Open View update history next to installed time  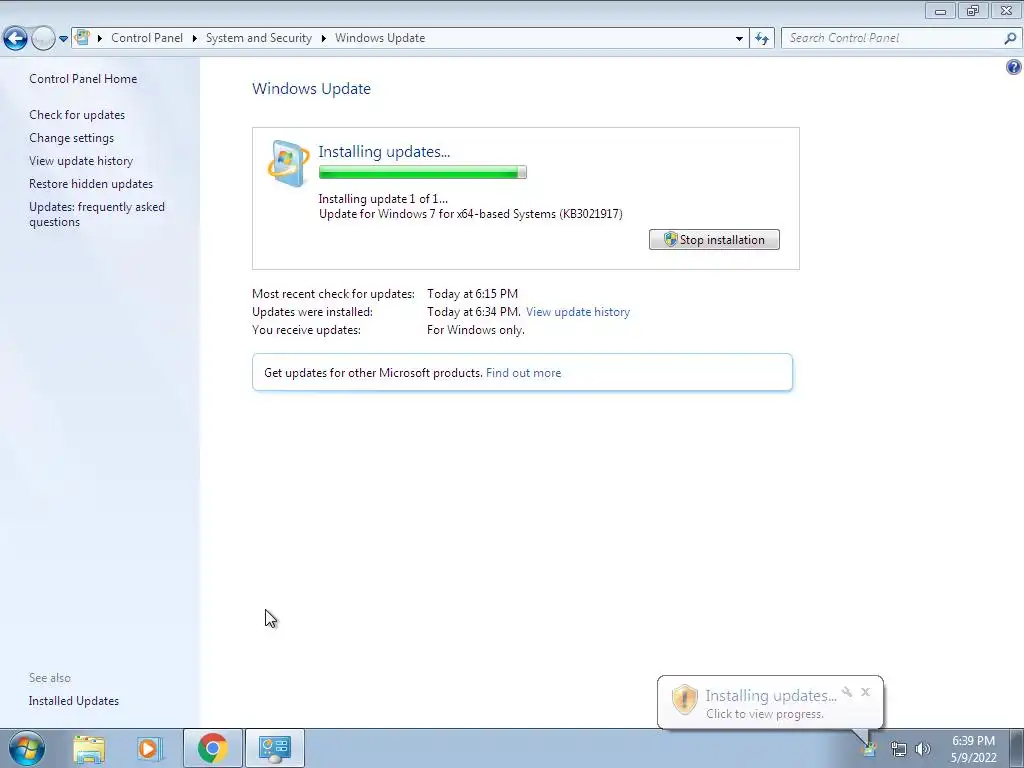(x=578, y=312)
